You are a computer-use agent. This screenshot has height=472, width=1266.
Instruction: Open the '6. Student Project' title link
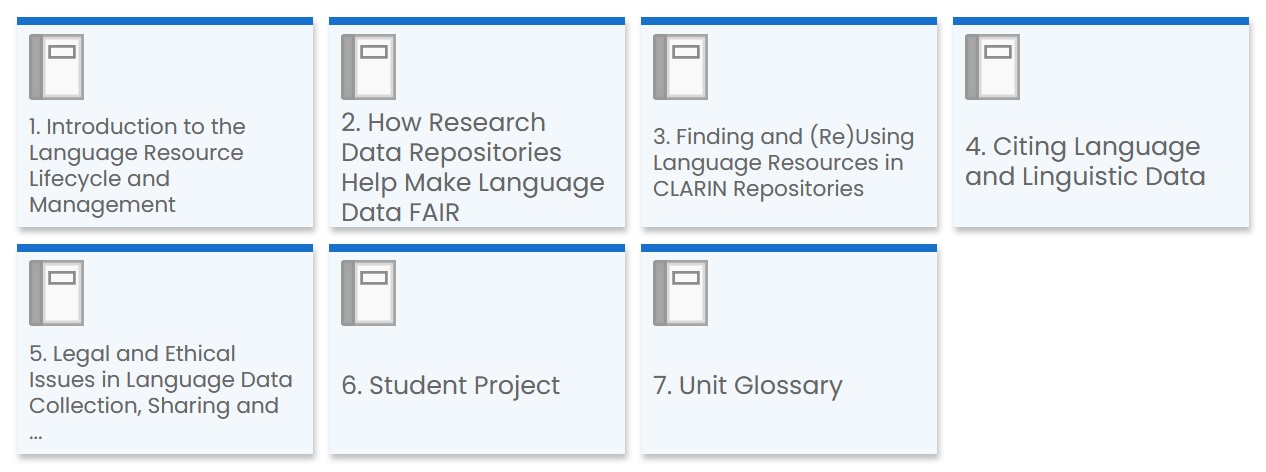click(x=451, y=386)
